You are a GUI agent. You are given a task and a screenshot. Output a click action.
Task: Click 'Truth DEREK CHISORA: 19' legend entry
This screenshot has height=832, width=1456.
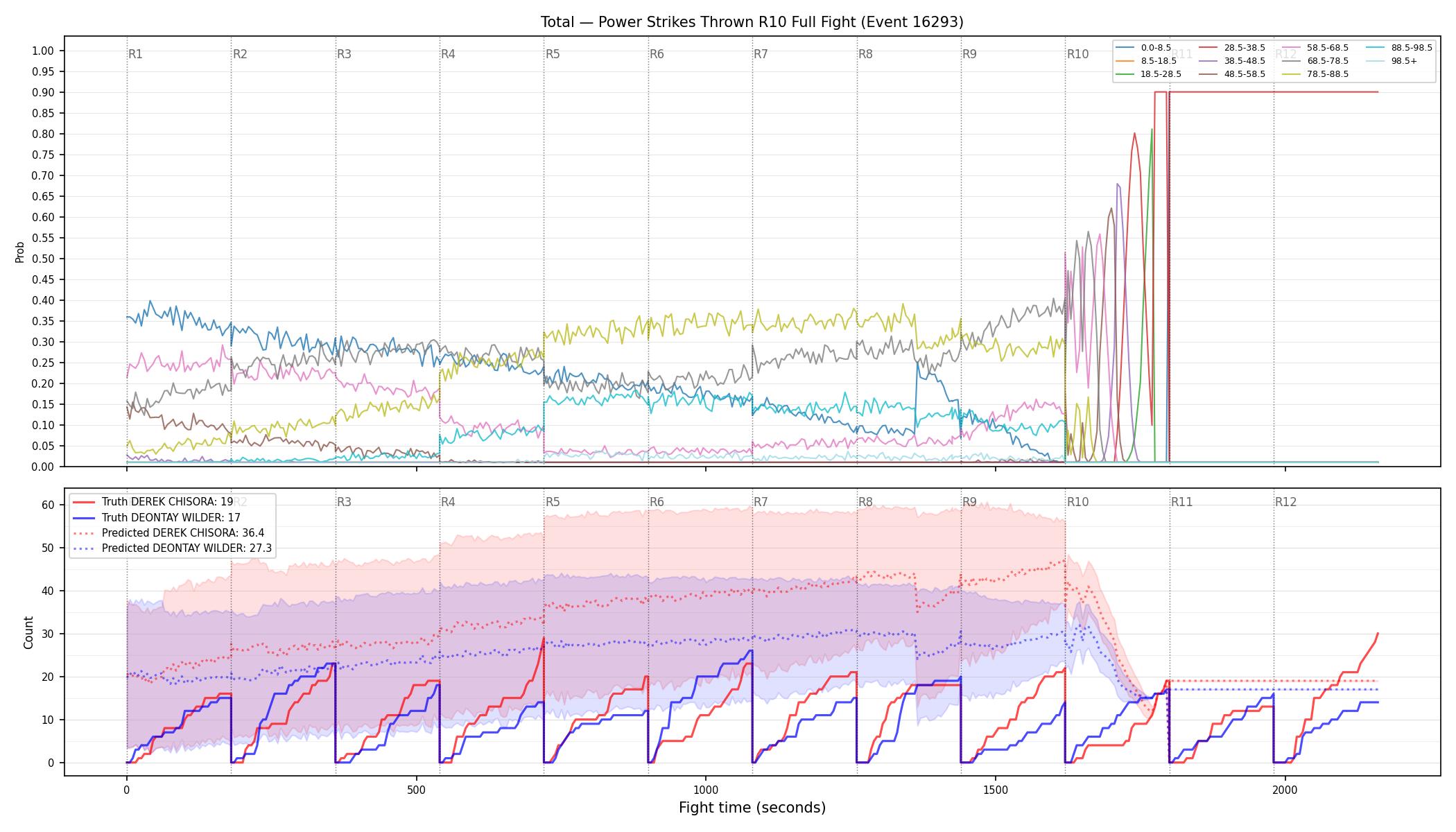point(153,502)
